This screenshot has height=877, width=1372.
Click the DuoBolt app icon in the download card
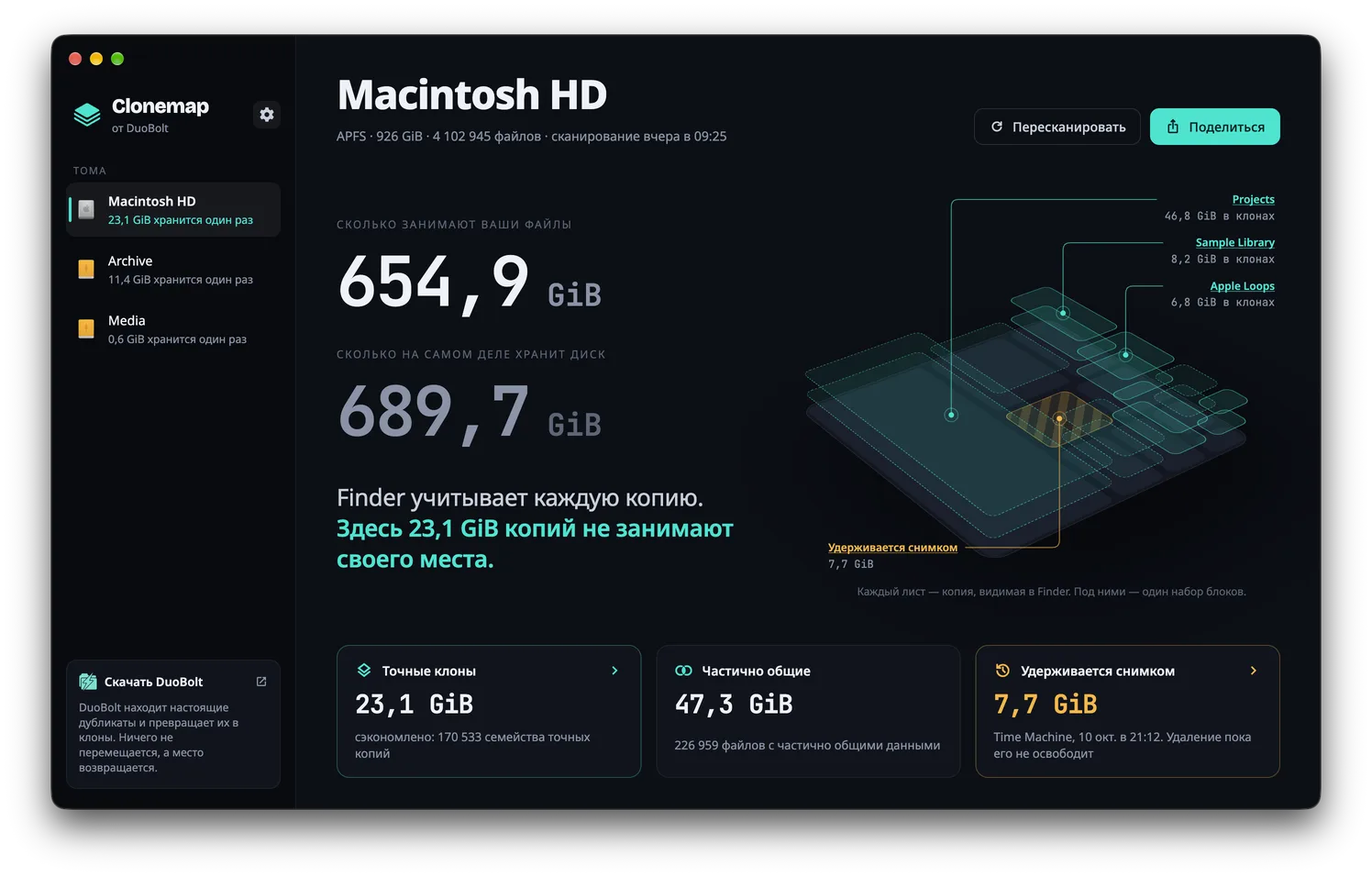coord(88,682)
